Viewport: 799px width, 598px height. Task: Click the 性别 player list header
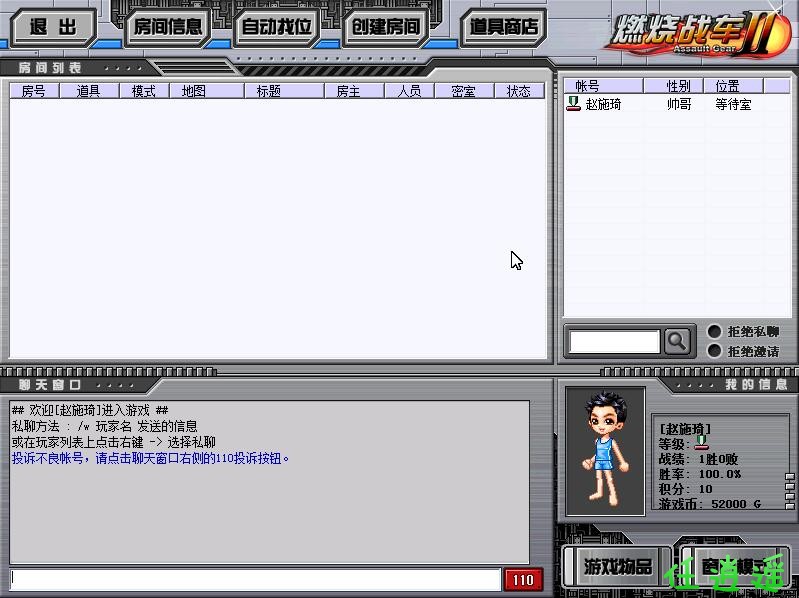674,86
